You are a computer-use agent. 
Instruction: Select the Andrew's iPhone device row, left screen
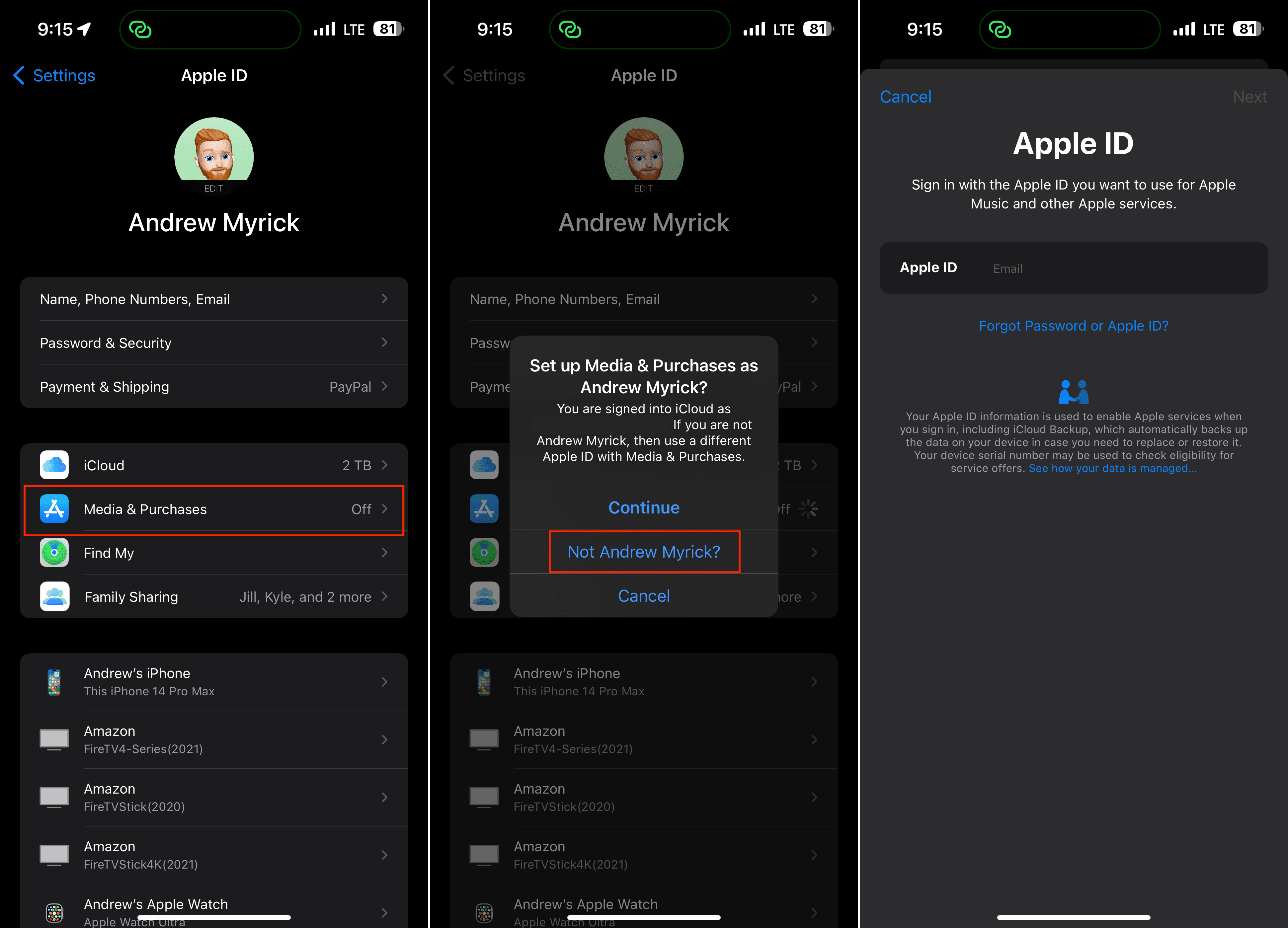pos(214,681)
